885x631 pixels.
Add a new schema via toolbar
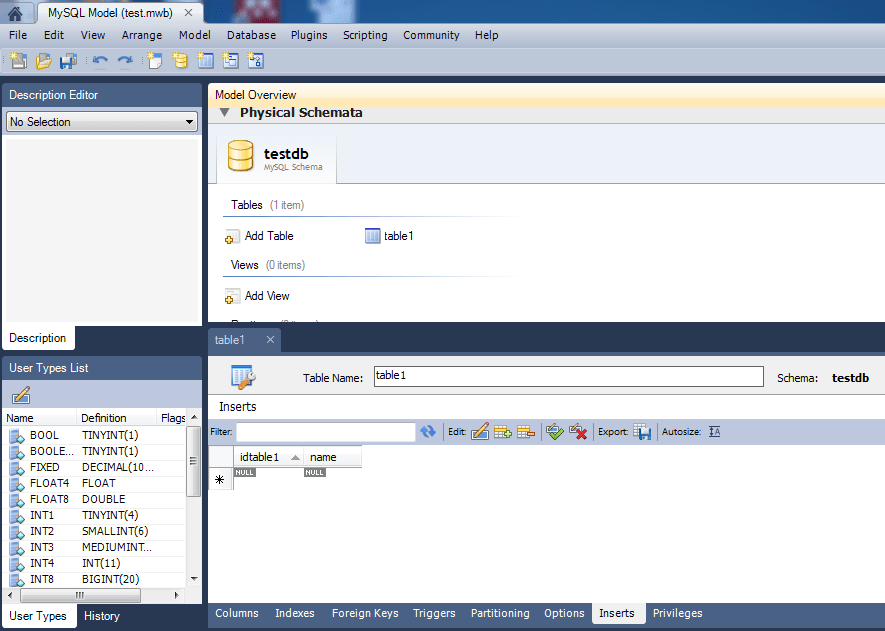point(180,60)
